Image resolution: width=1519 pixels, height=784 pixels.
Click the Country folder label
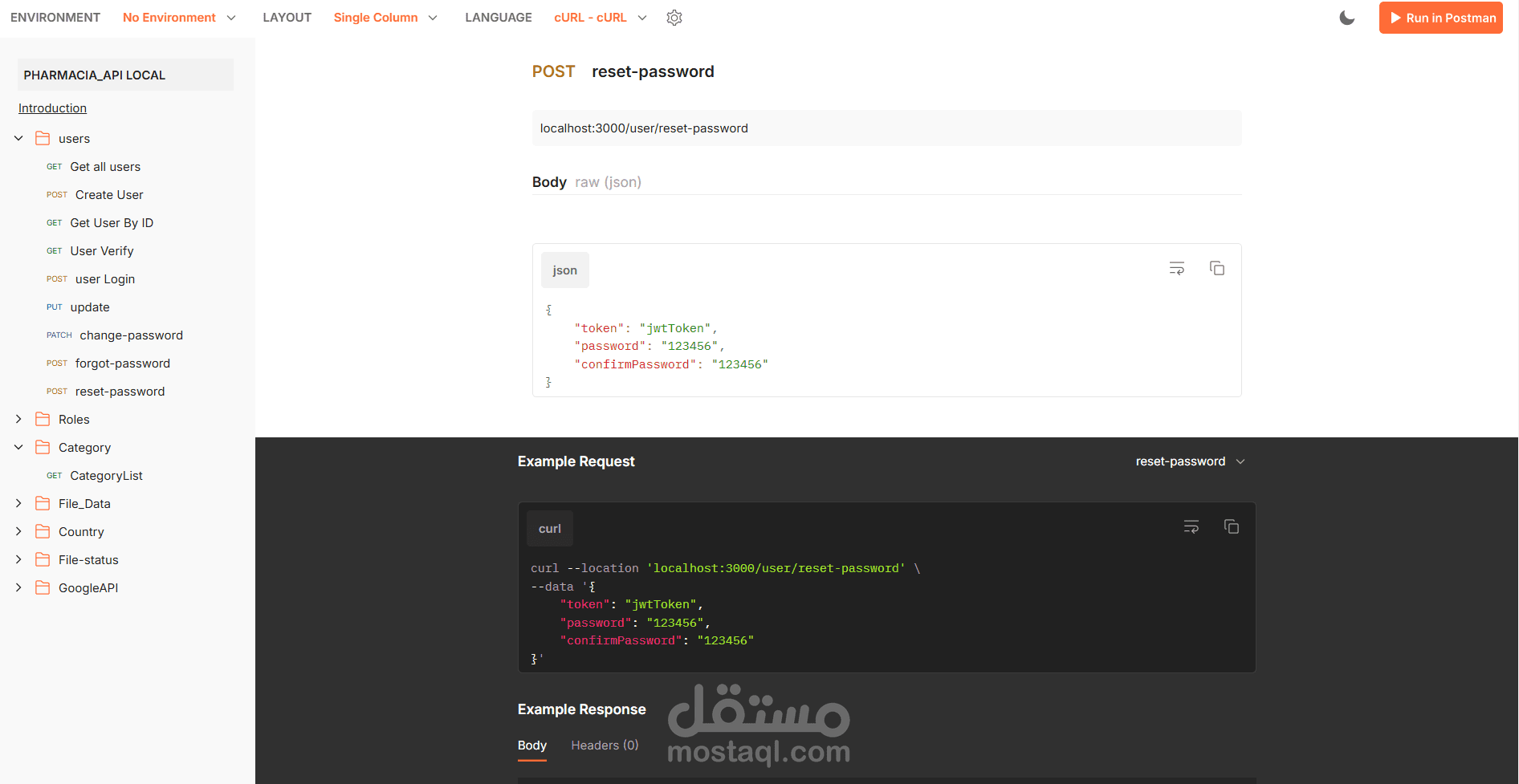pyautogui.click(x=81, y=532)
